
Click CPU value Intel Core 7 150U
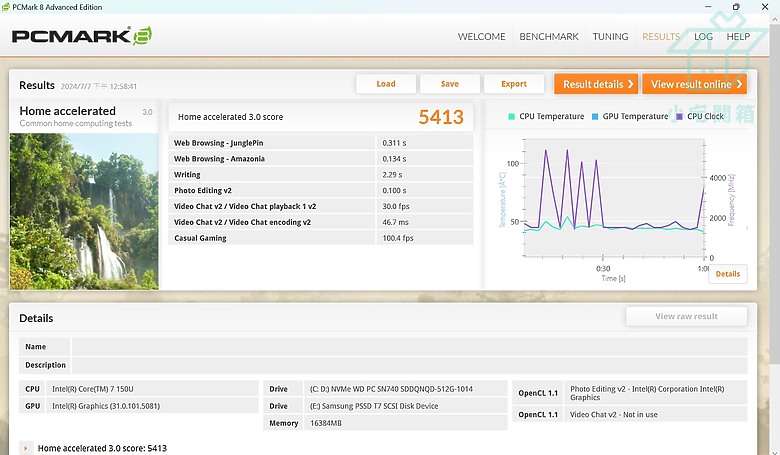coord(93,389)
